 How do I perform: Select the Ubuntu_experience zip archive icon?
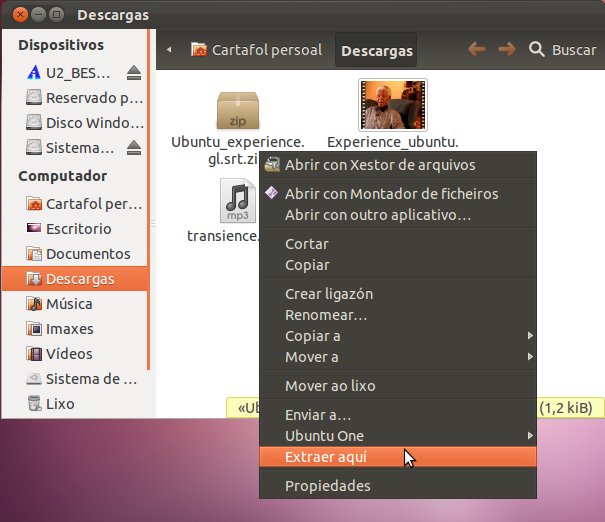tap(238, 111)
